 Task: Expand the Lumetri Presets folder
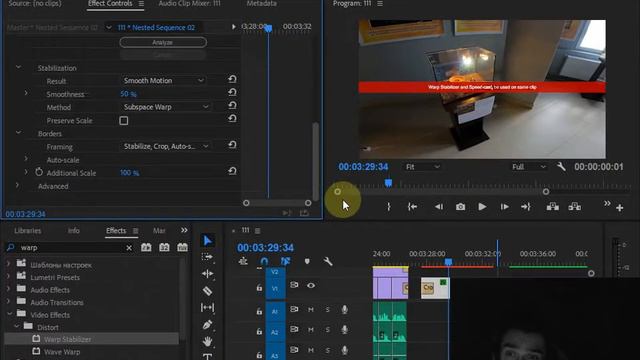pyautogui.click(x=9, y=277)
